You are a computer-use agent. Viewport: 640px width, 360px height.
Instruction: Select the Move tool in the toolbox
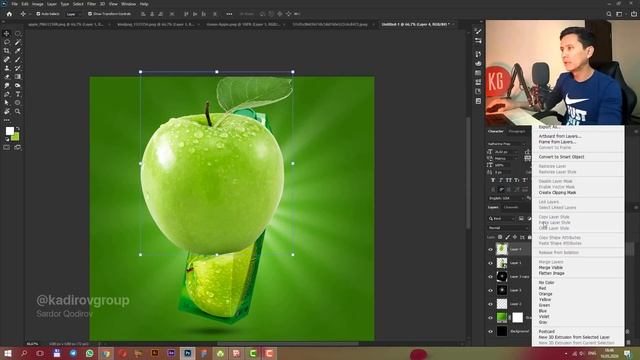click(7, 33)
